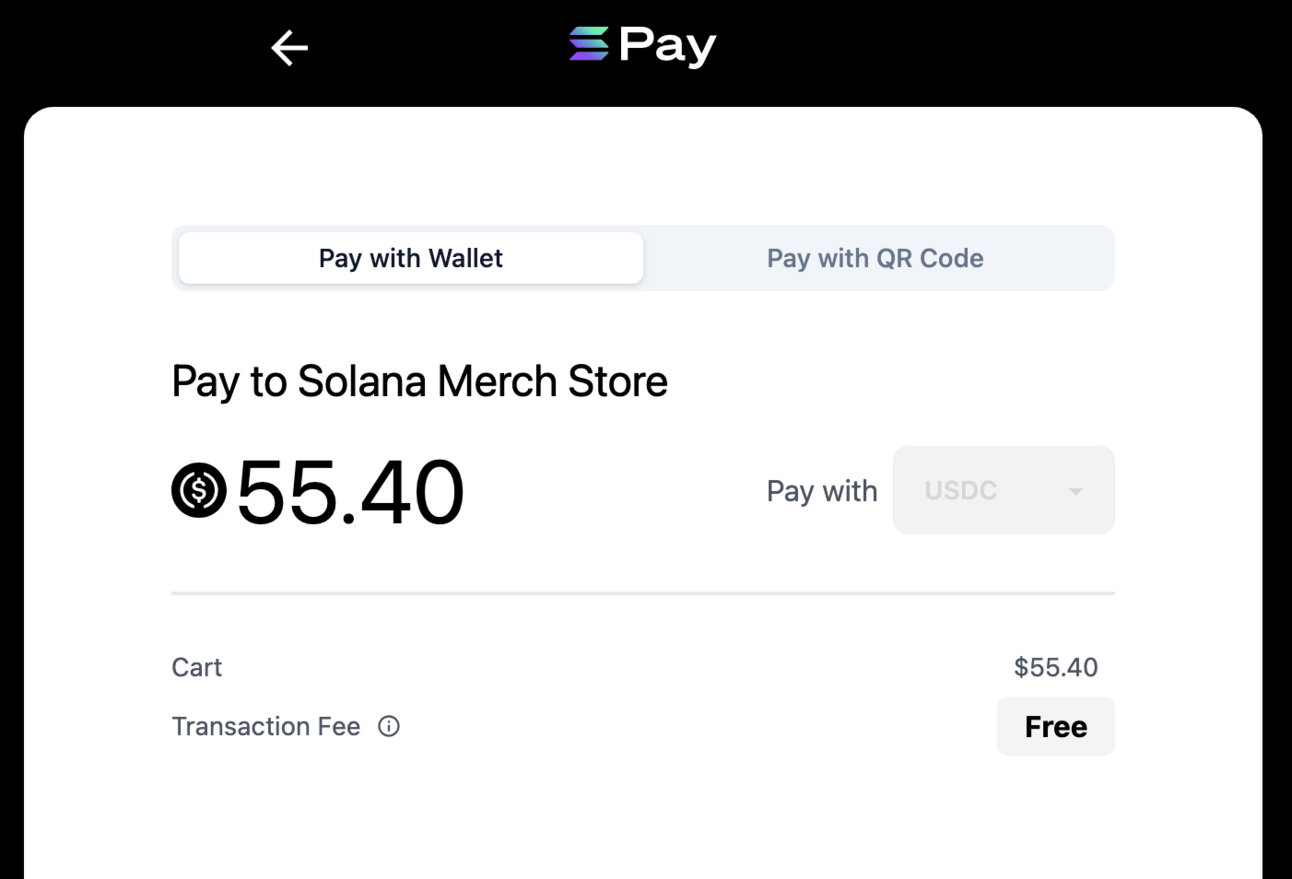Click the Free transaction fee badge
This screenshot has width=1292, height=879.
[1055, 727]
